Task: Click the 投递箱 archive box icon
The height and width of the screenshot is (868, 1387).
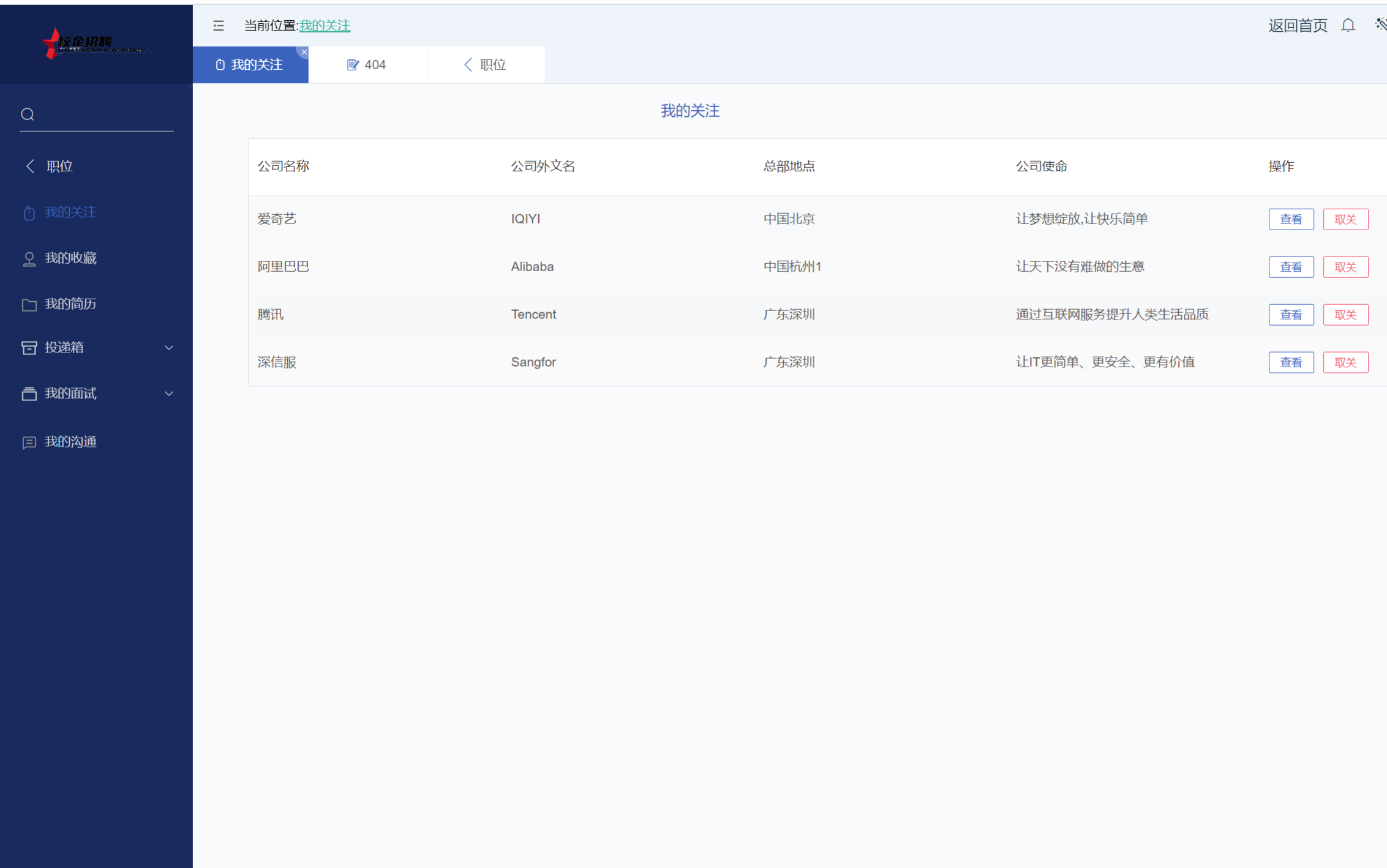Action: [29, 348]
